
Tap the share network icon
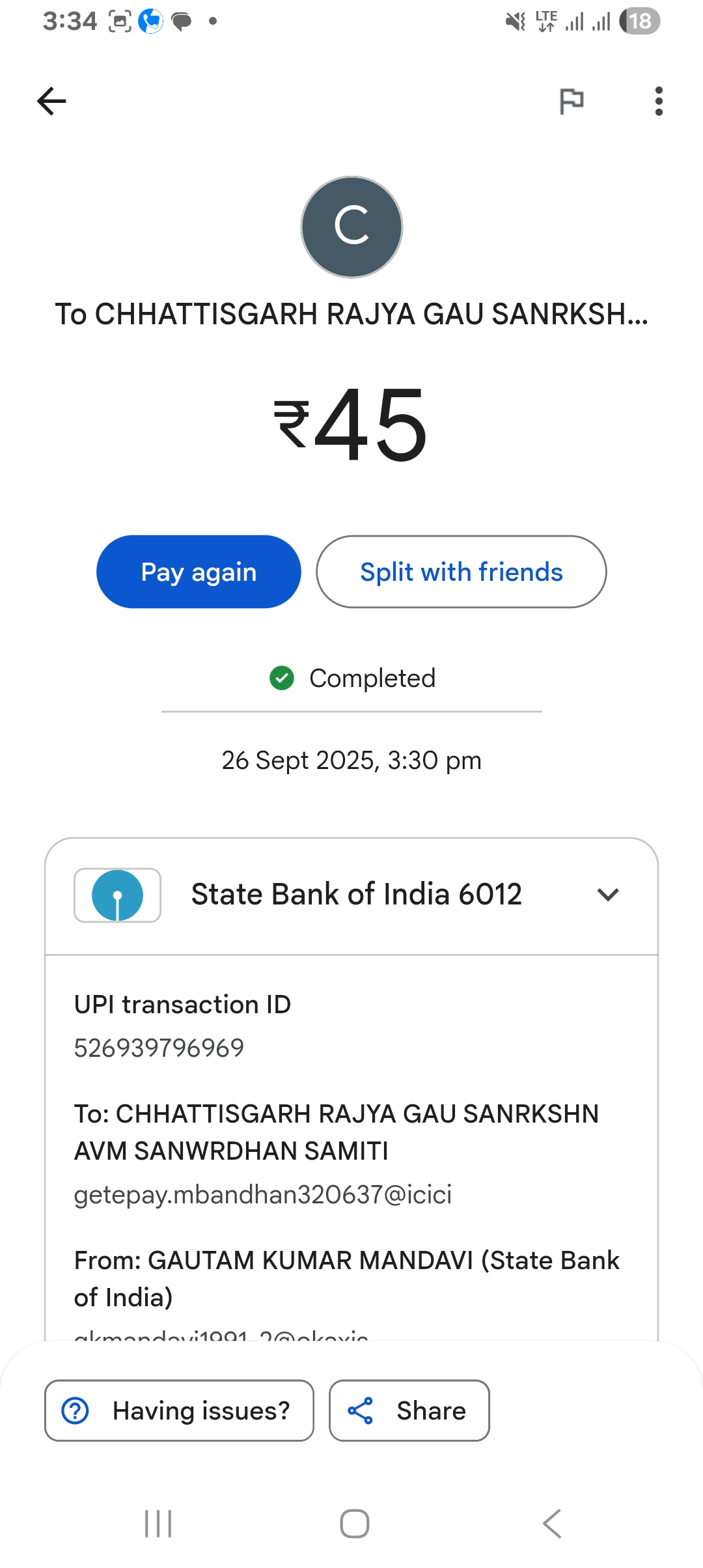pyautogui.click(x=360, y=1410)
